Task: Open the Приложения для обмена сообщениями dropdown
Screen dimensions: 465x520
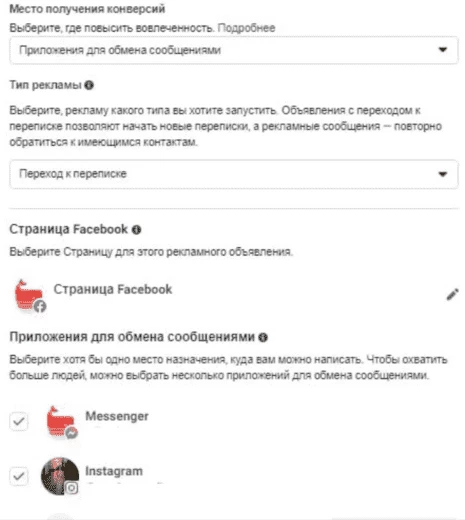Action: [234, 50]
